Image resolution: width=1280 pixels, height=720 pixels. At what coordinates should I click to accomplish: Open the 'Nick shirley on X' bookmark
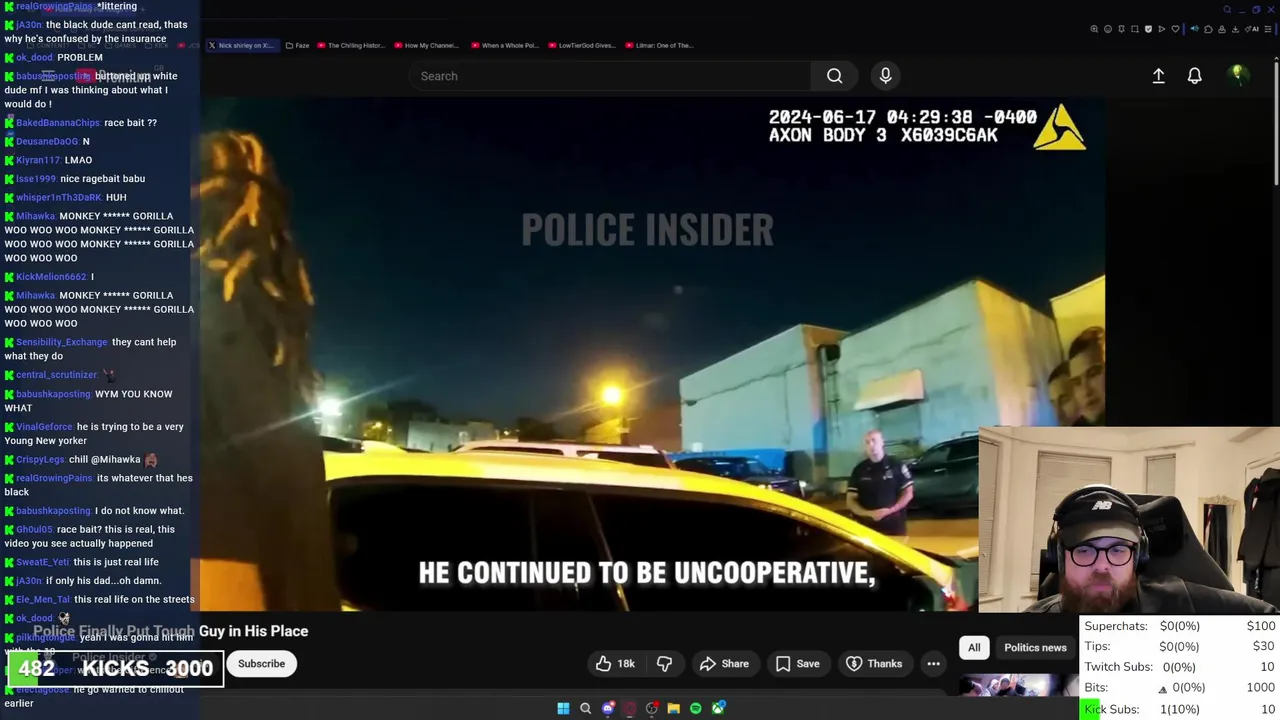coord(241,45)
